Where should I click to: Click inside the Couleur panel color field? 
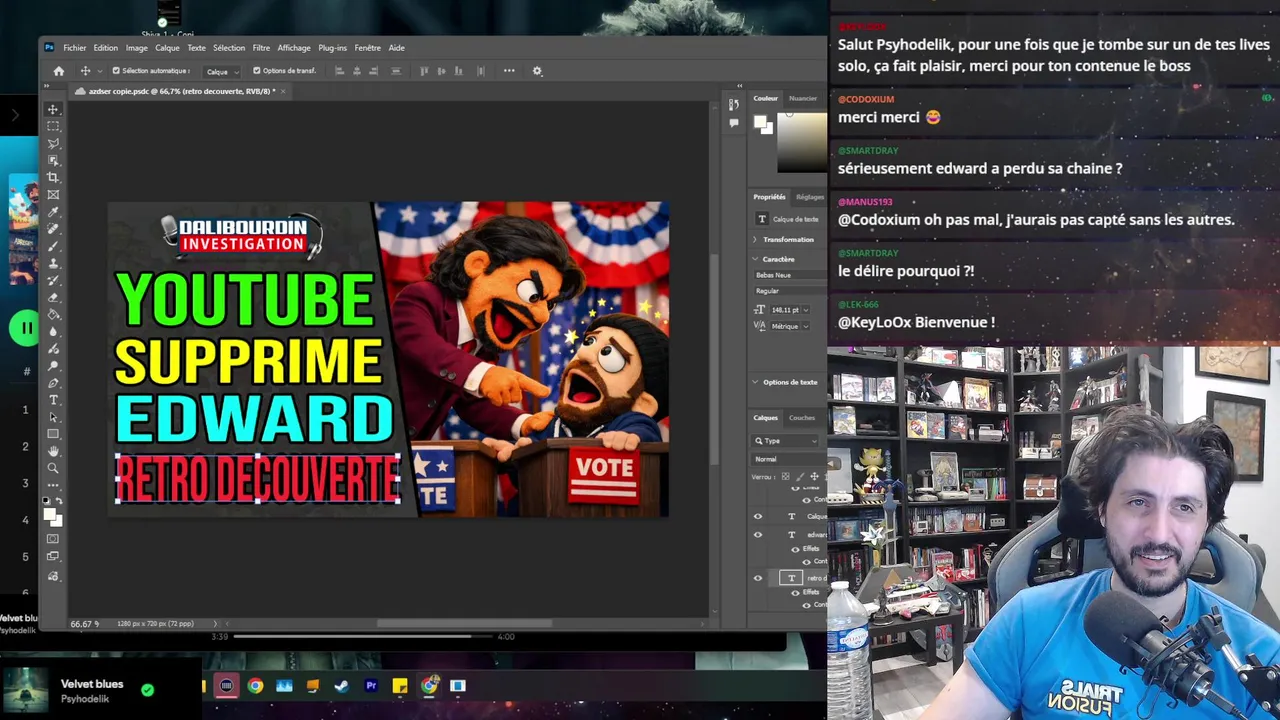click(x=802, y=144)
